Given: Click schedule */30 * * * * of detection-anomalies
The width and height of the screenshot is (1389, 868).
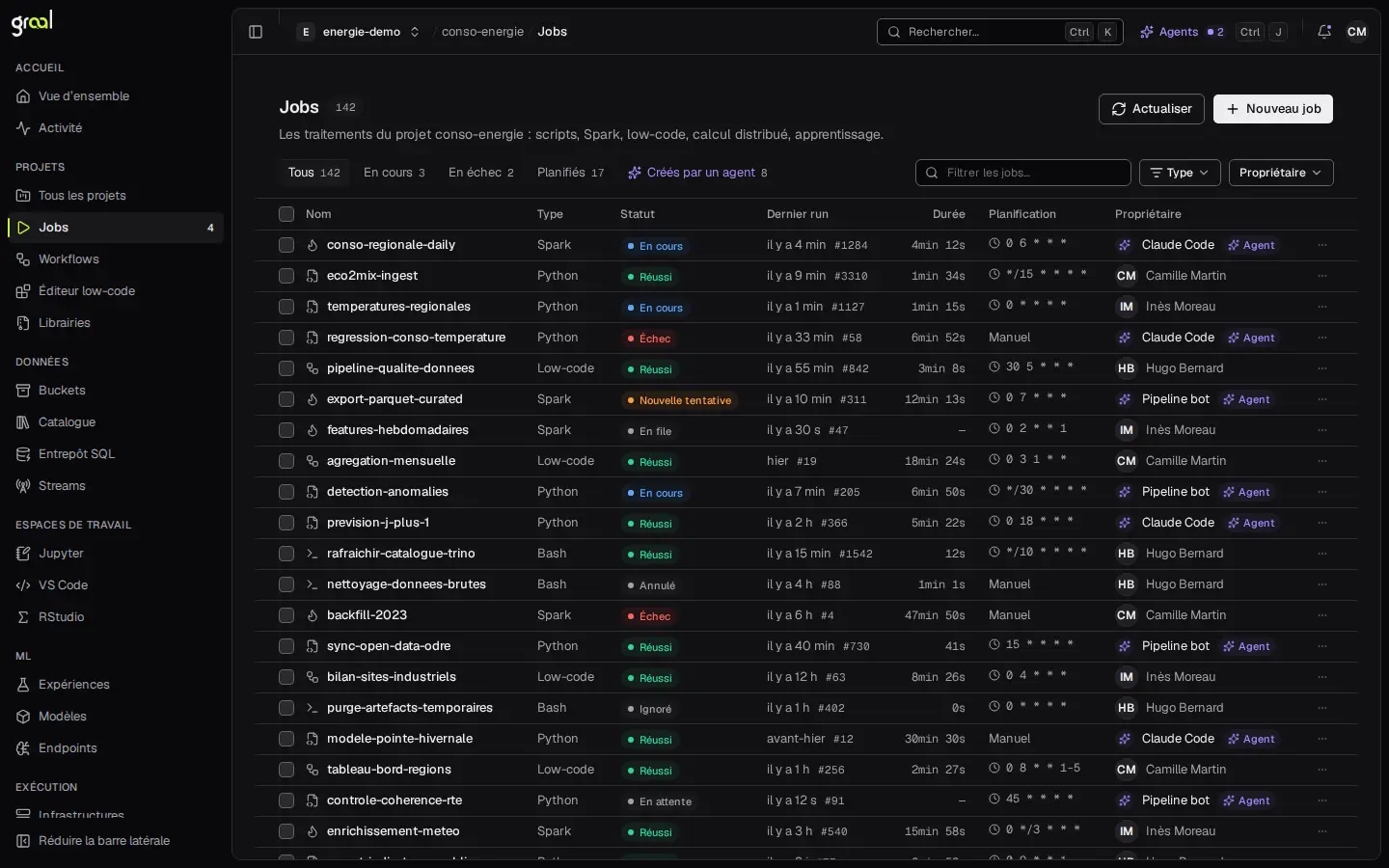Looking at the screenshot, I should tap(1039, 491).
